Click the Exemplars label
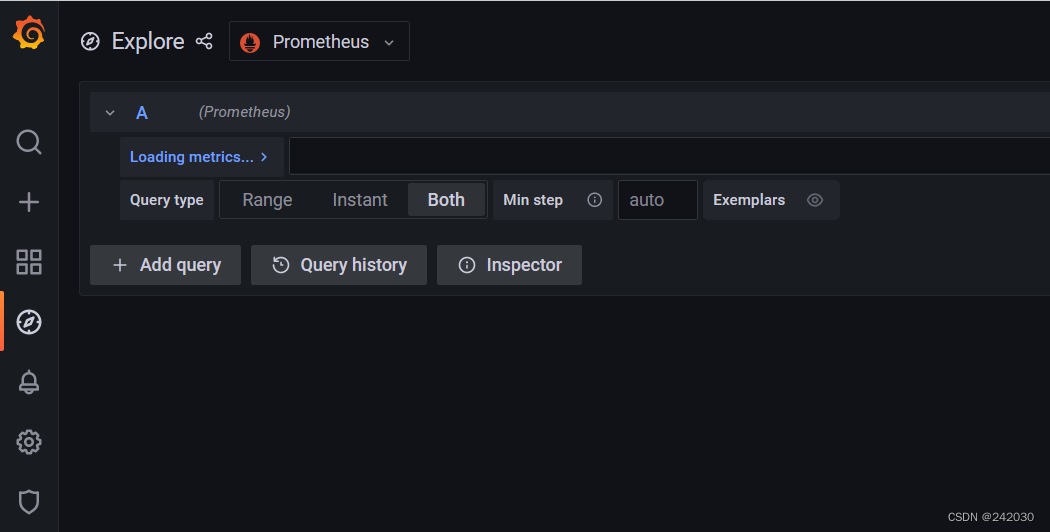Image resolution: width=1050 pixels, height=532 pixels. click(x=749, y=200)
